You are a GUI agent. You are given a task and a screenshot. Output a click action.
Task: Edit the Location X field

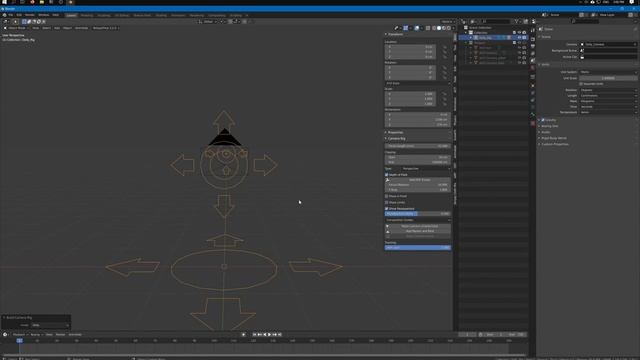pyautogui.click(x=410, y=47)
